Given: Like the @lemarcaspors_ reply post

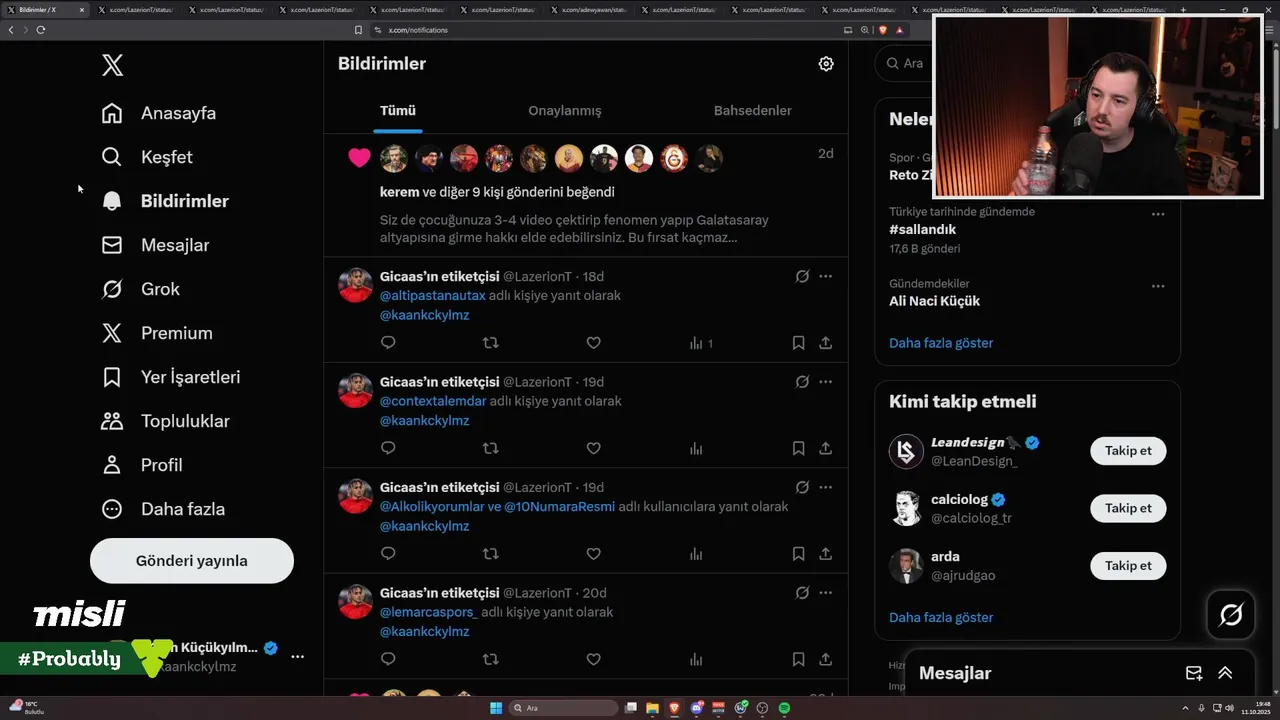Looking at the screenshot, I should [x=593, y=659].
